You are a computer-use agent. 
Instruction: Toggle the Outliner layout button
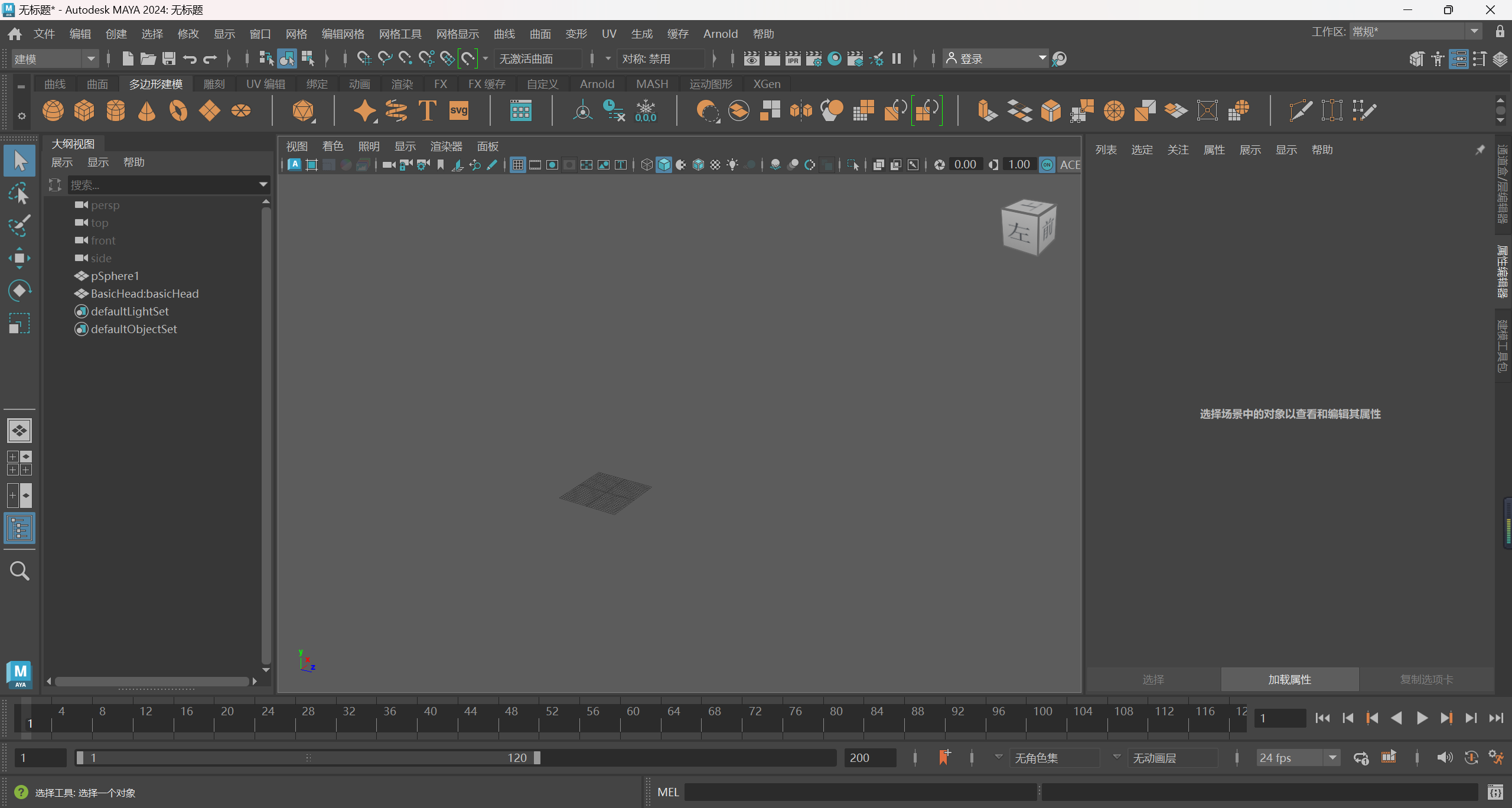point(19,528)
